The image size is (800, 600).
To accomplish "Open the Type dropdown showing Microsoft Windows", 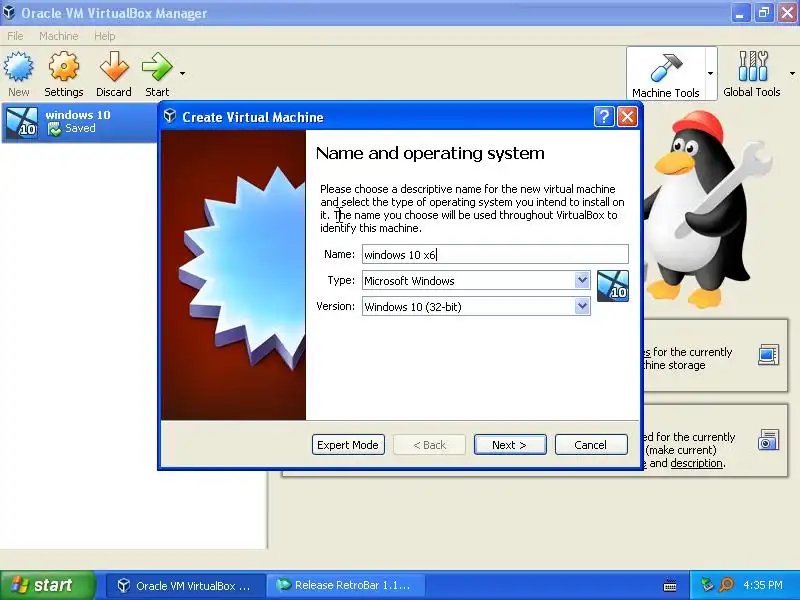I will tap(476, 280).
